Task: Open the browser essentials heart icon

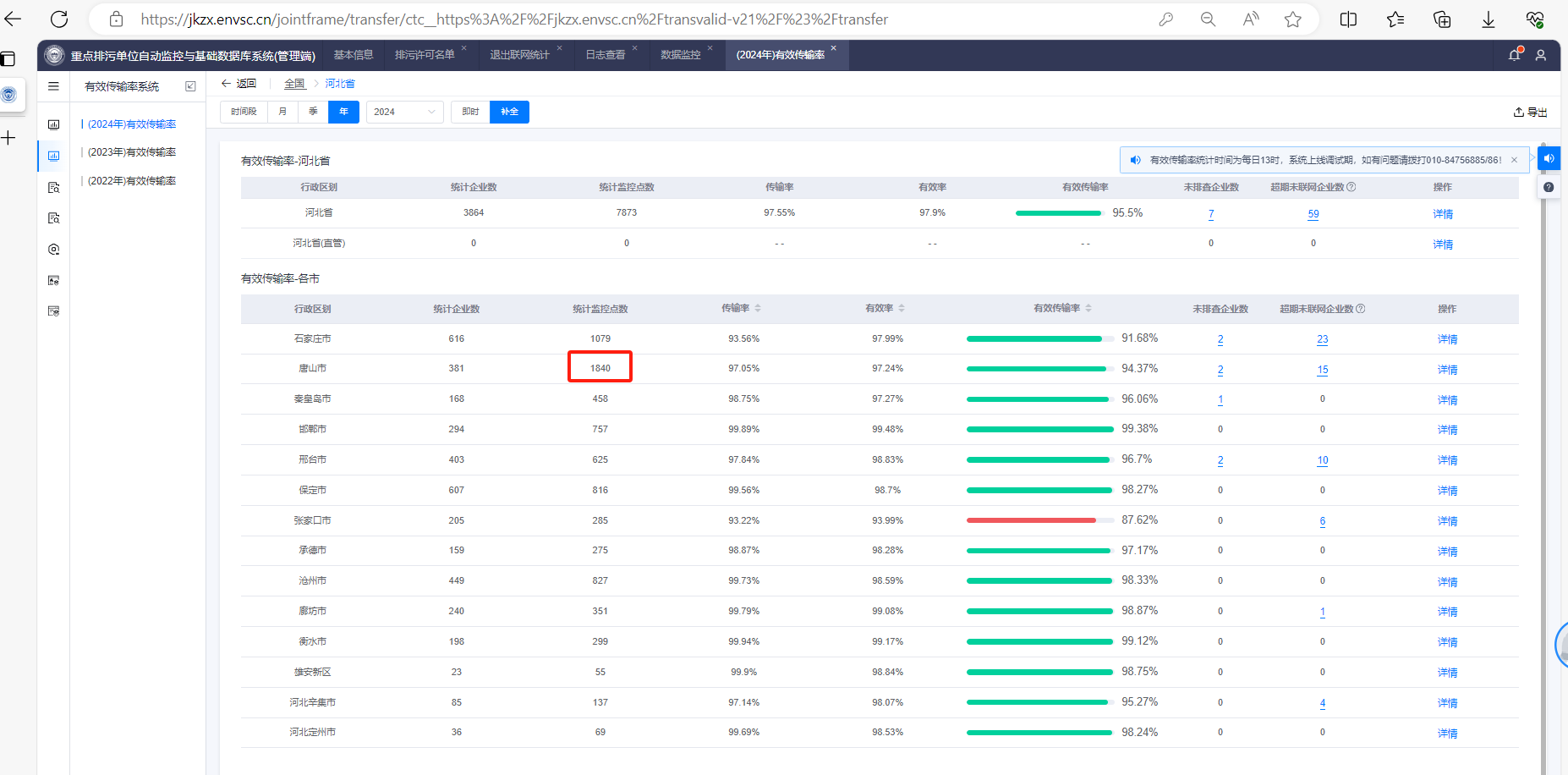Action: (x=1535, y=19)
